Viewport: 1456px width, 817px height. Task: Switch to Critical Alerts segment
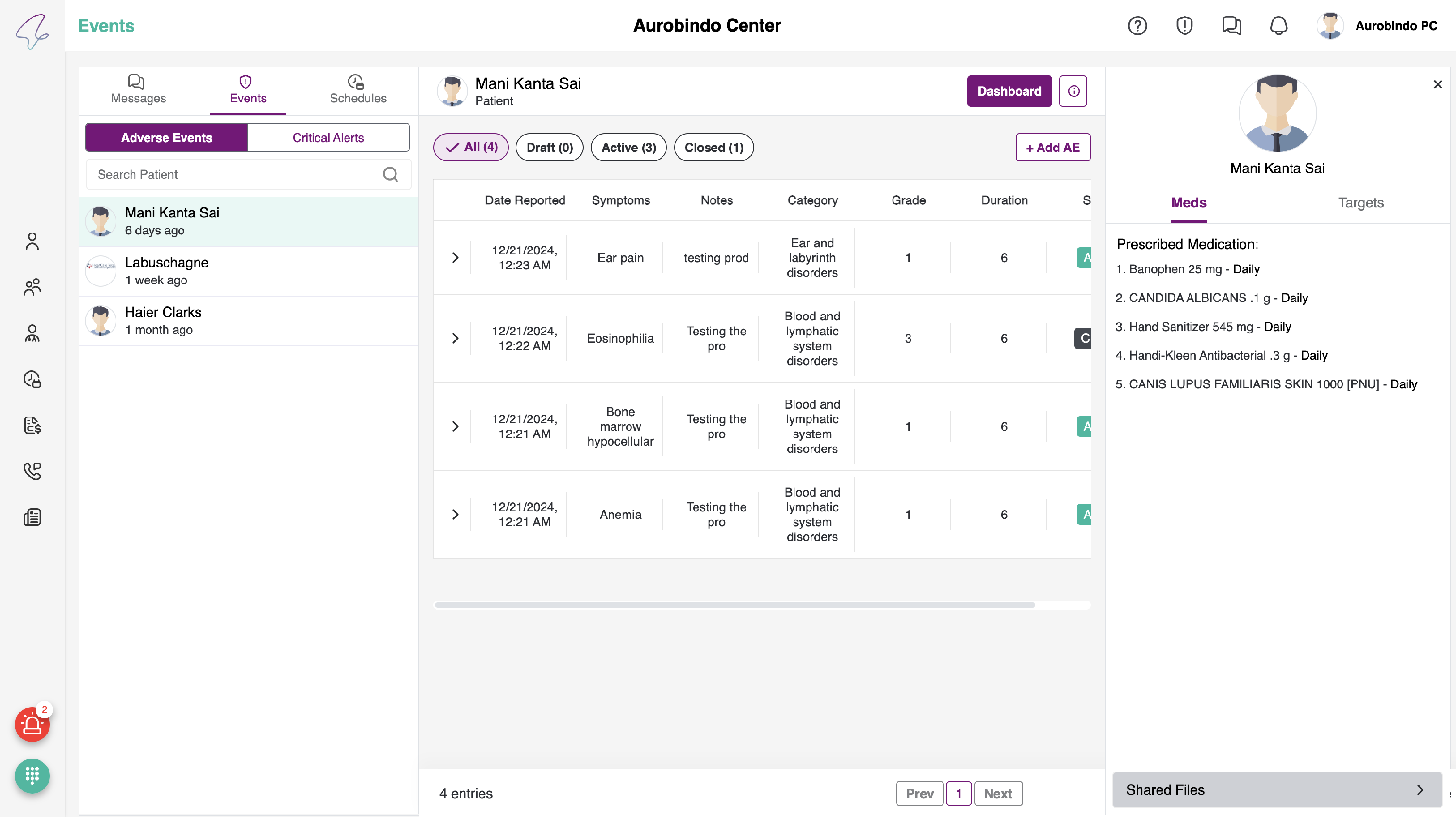click(328, 138)
